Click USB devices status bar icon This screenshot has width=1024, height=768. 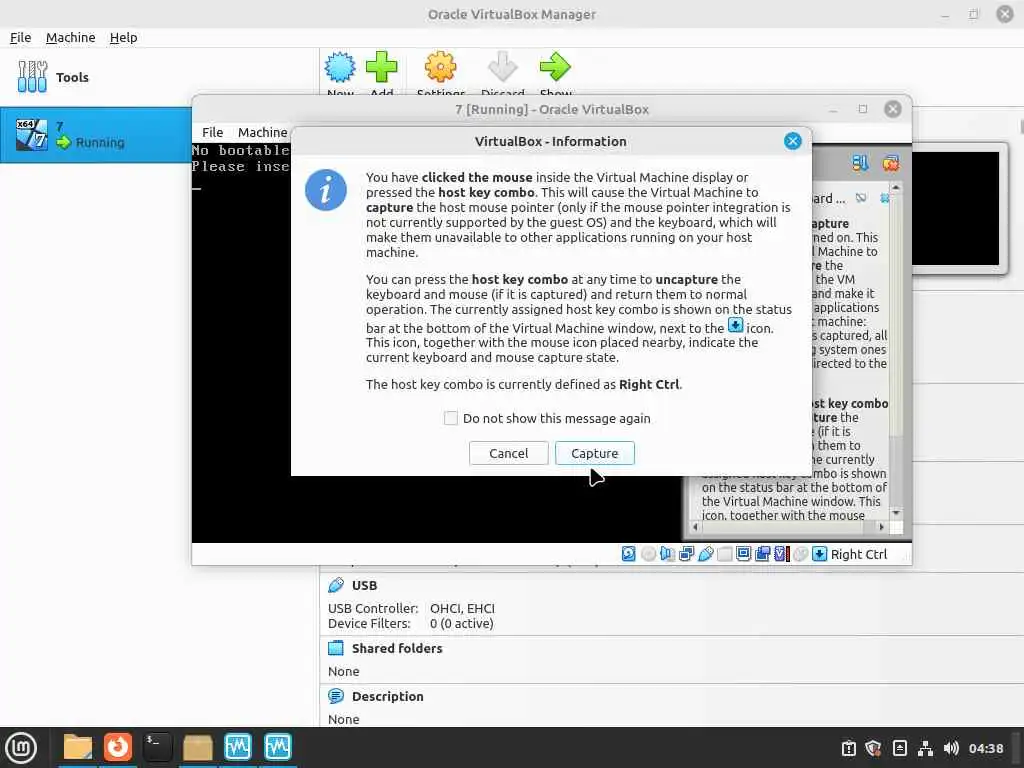tap(705, 554)
